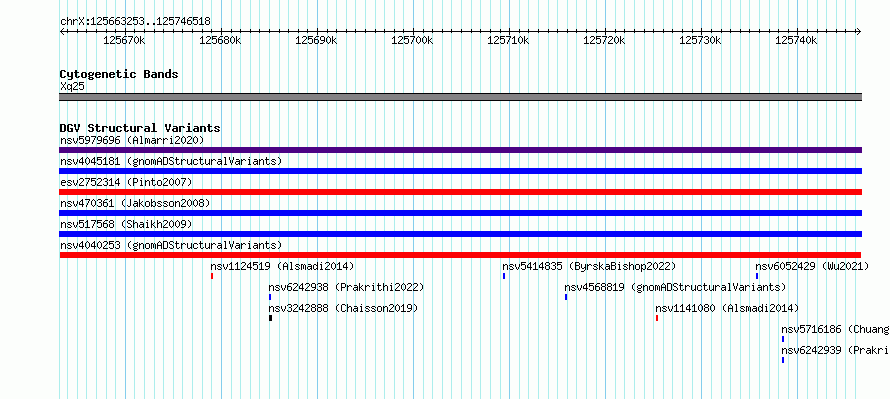Click the 125730k ruler tick label
Viewport: 890px width, 399px height.
[x=700, y=40]
